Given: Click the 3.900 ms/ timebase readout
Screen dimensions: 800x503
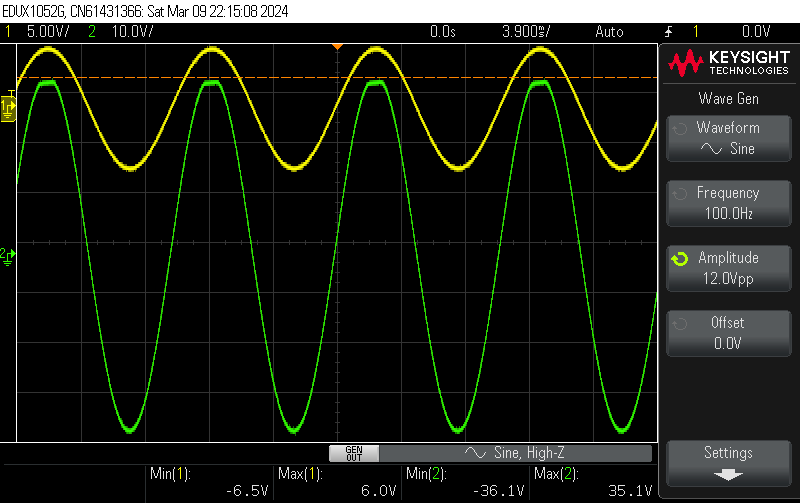Looking at the screenshot, I should tap(526, 32).
